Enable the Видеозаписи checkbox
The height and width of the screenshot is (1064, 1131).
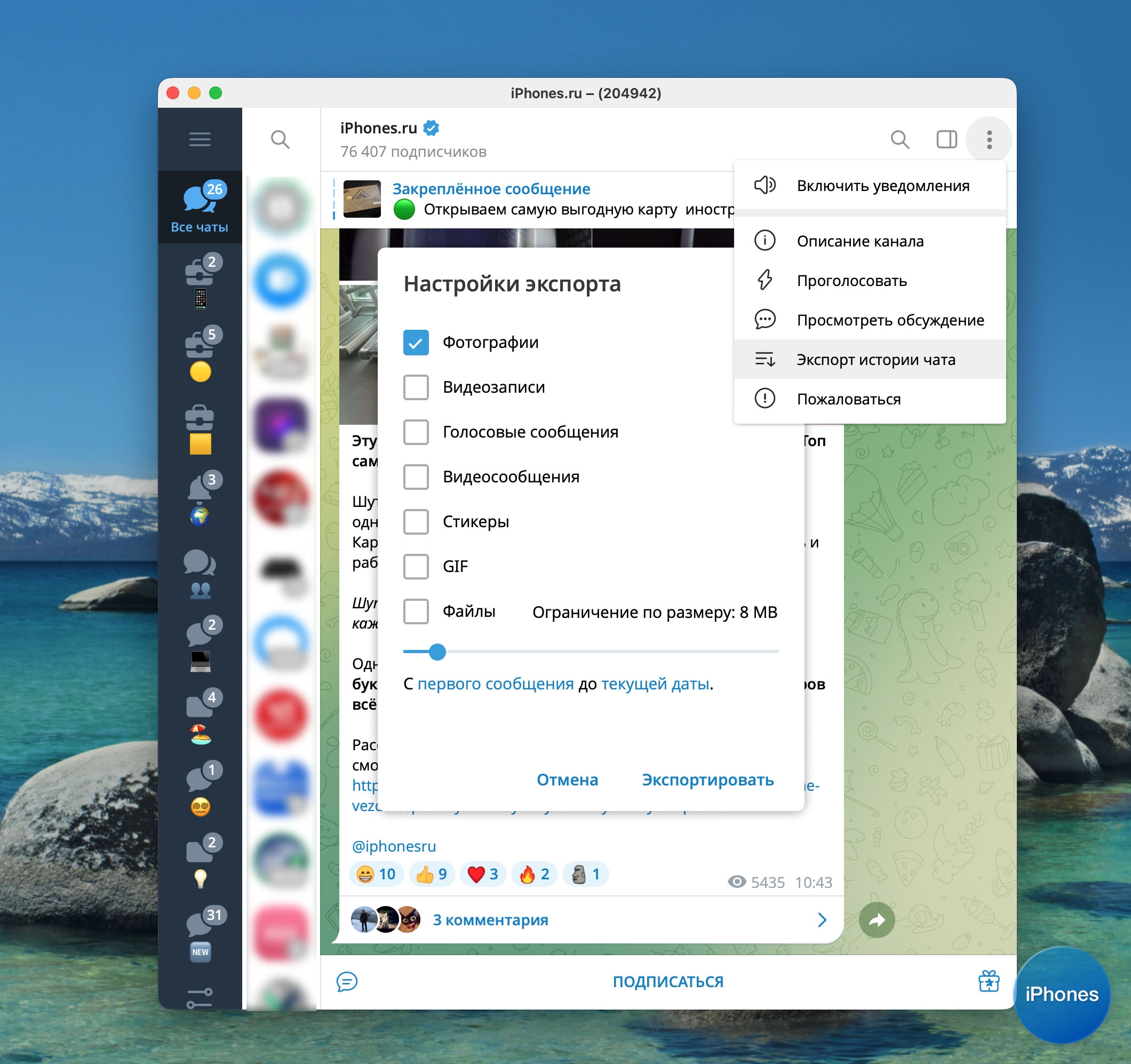(x=416, y=387)
